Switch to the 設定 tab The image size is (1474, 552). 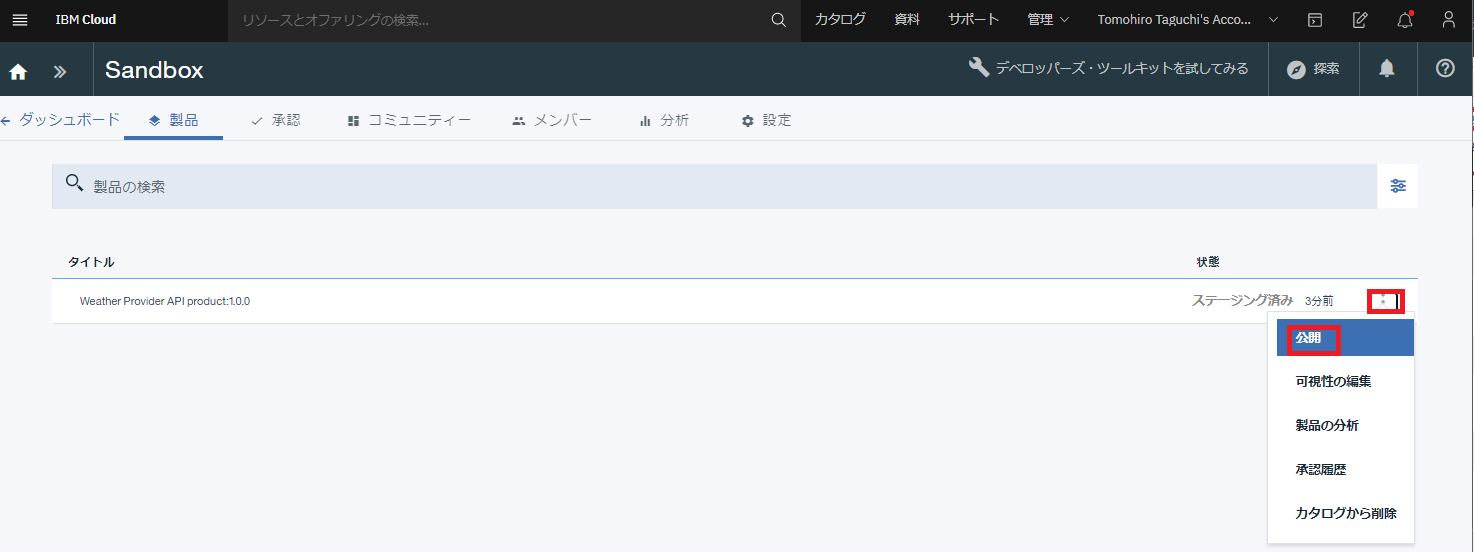pos(766,120)
